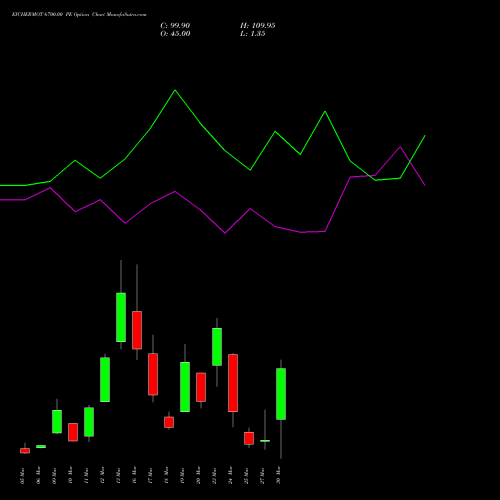
Task: Click the 17 Mar date label
Action: pos(150,475)
